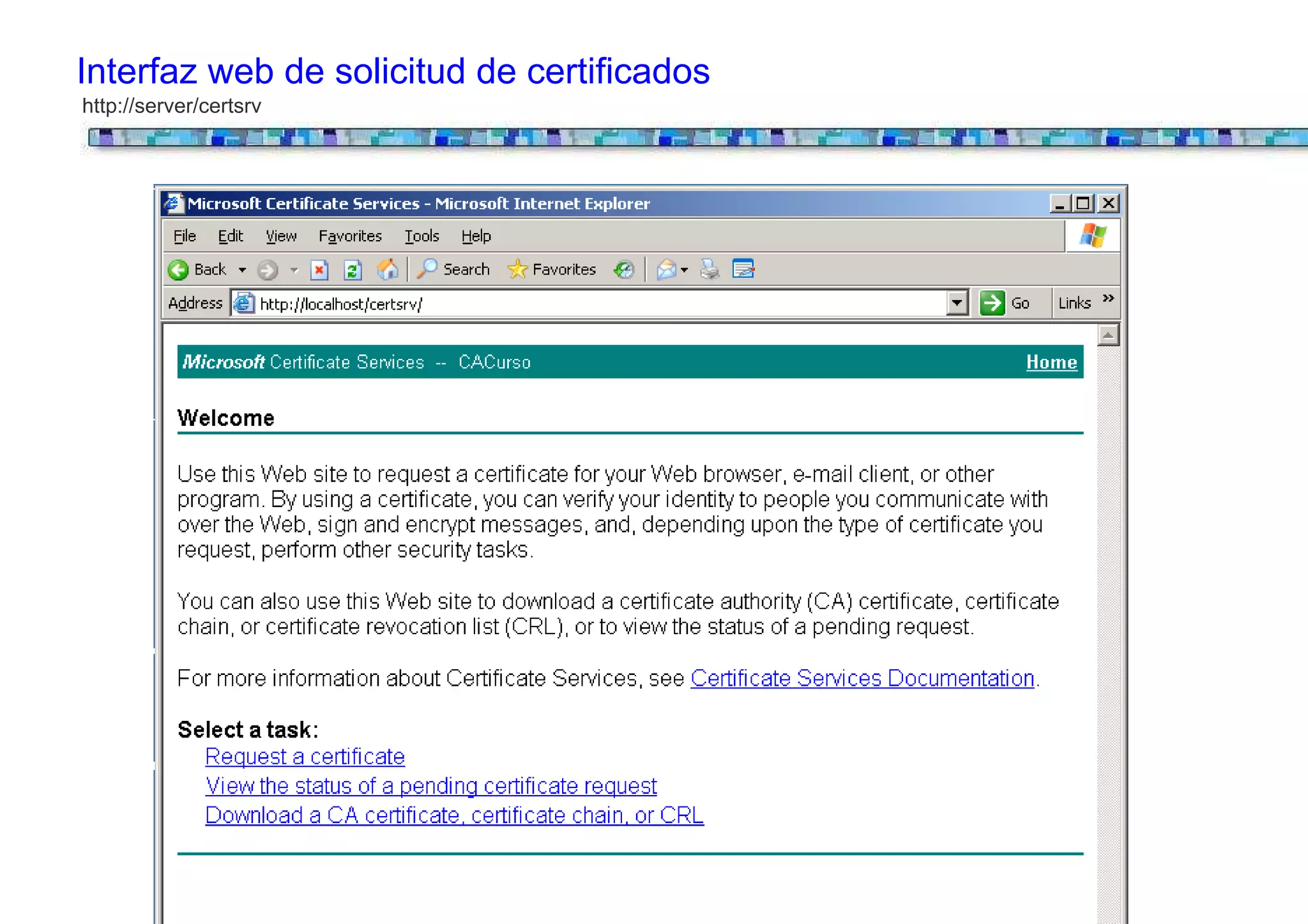The image size is (1308, 924).
Task: Minimize the Internet Explorer window
Action: (x=1060, y=204)
